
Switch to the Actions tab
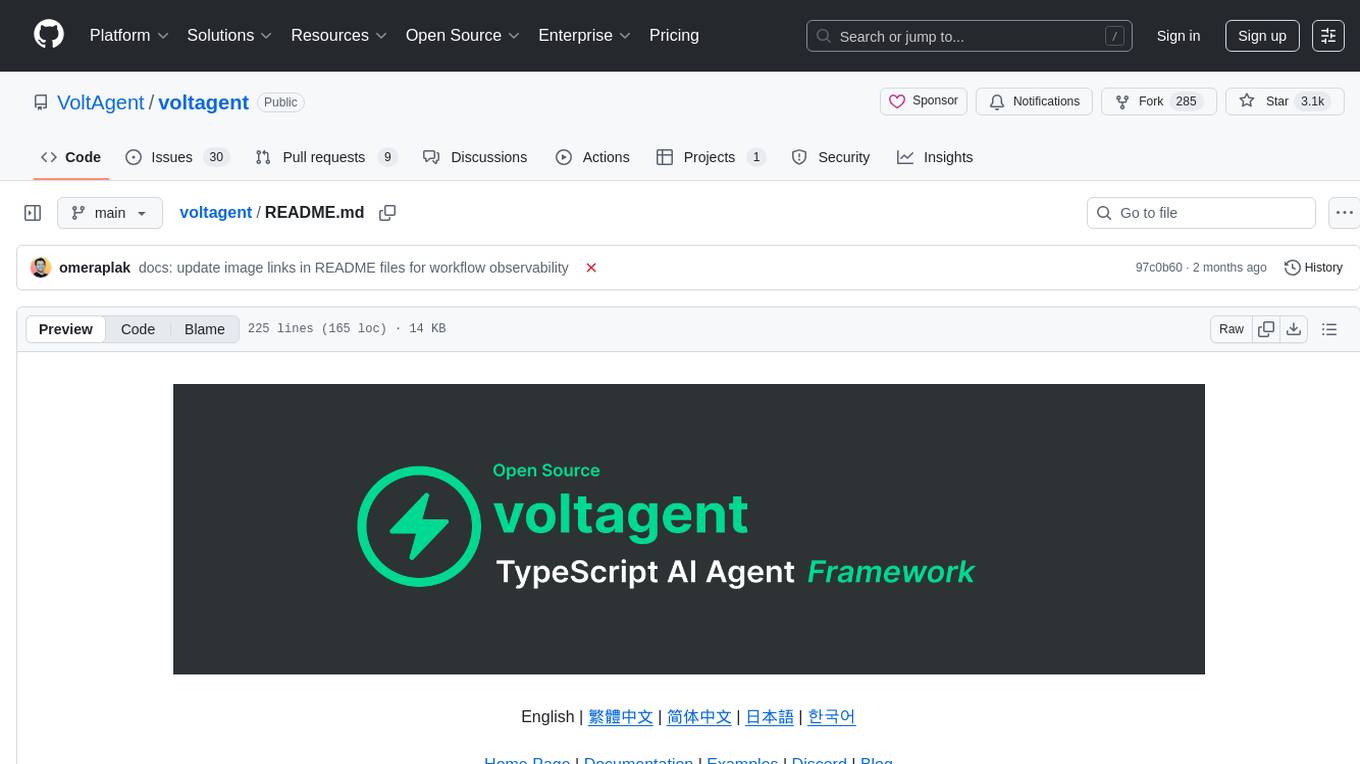(x=593, y=157)
